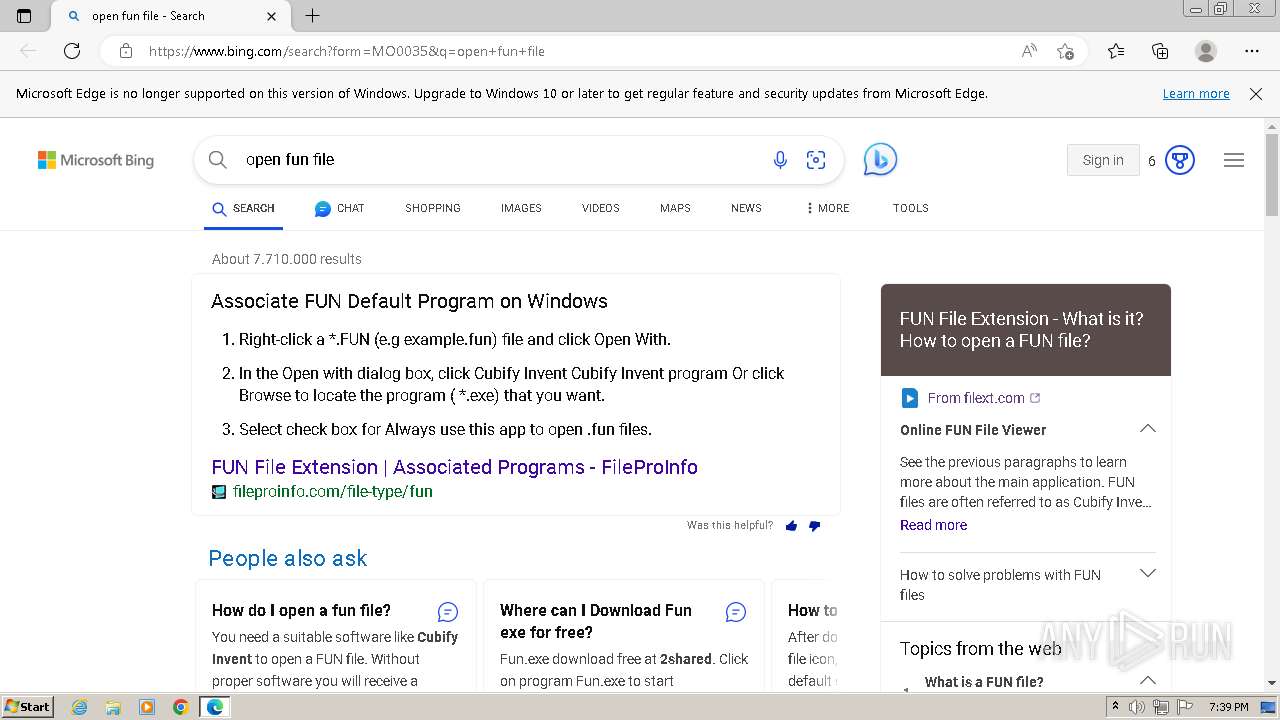Refresh the current page
Image resolution: width=1280 pixels, height=720 pixels.
point(72,51)
